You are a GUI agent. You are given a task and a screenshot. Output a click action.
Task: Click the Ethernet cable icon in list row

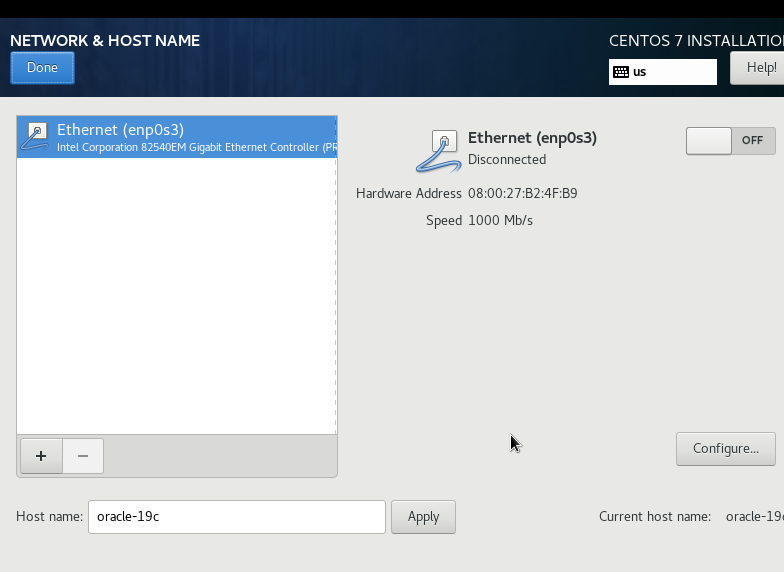pos(35,137)
